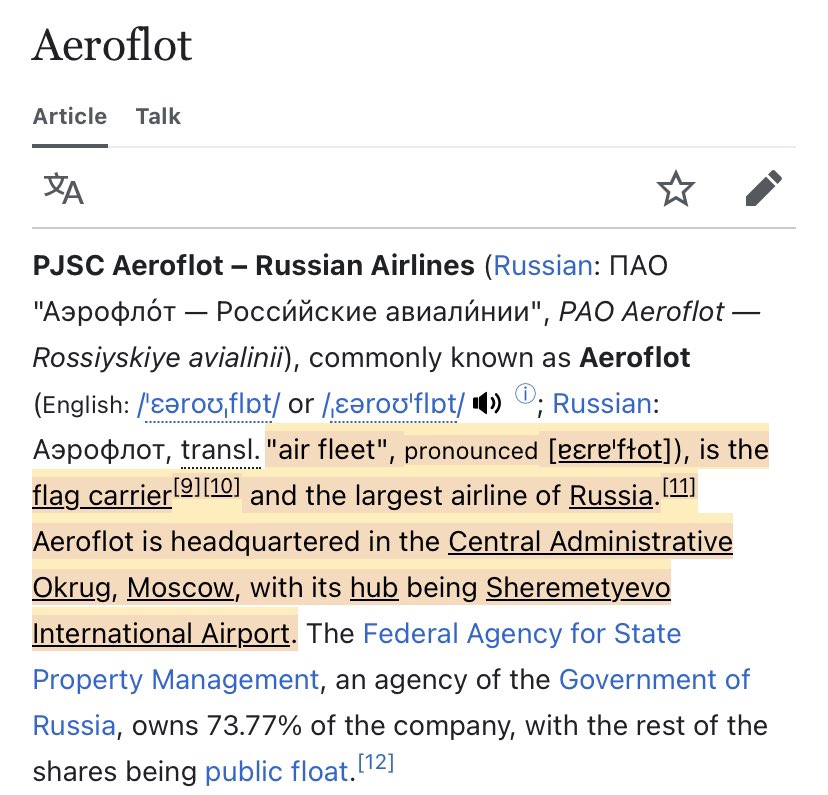
Task: Open the Moscow link
Action: pyautogui.click(x=180, y=588)
